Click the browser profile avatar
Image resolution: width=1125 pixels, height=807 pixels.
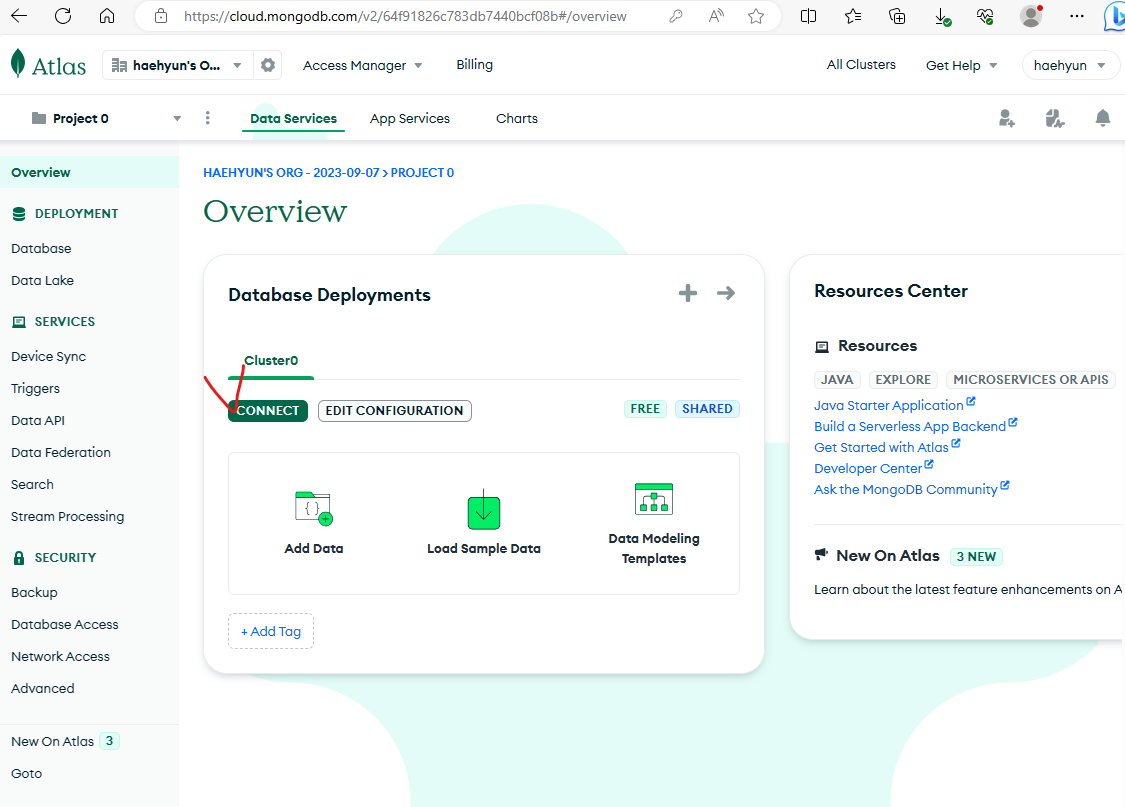coord(1031,16)
